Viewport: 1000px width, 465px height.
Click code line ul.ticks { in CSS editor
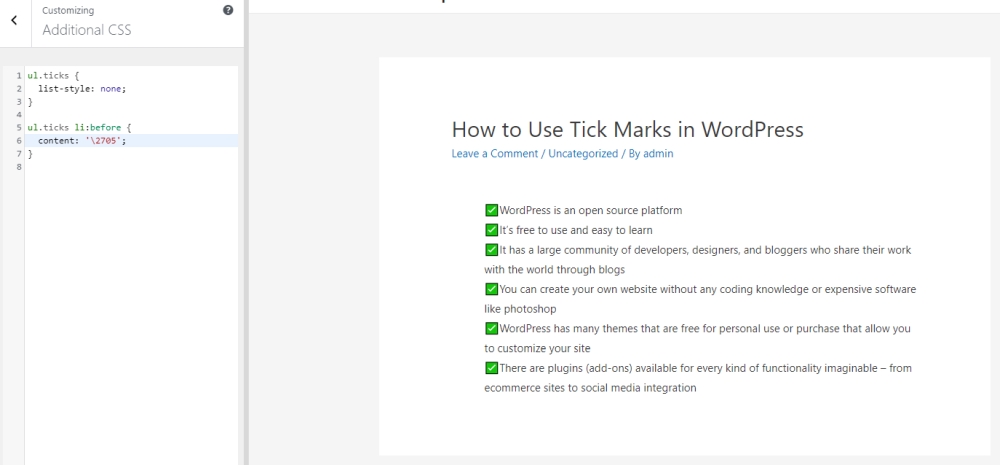53,75
